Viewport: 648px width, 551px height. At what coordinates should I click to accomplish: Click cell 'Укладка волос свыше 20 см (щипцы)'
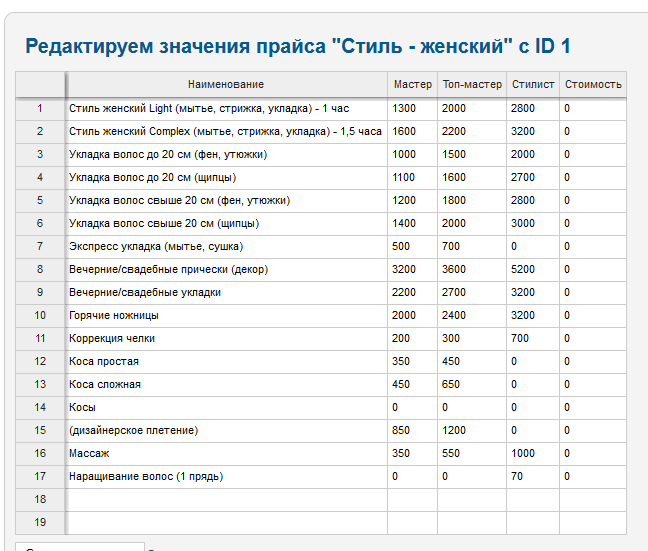tap(226, 224)
